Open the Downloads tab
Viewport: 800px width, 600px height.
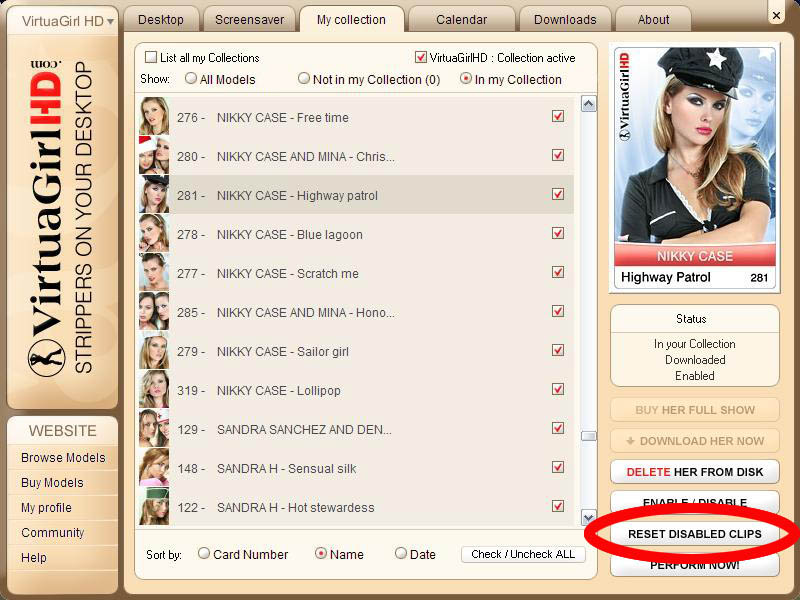point(565,20)
